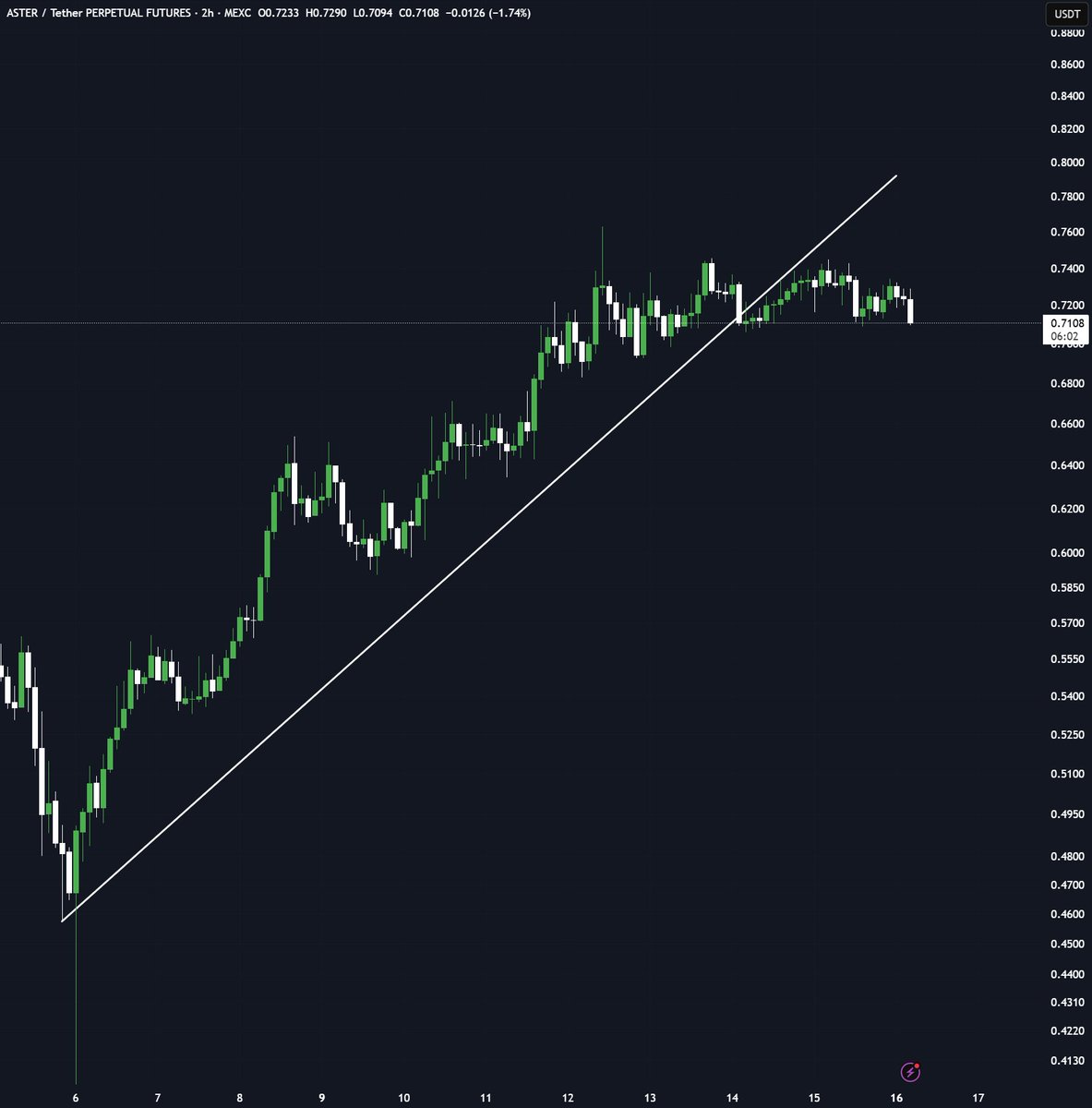Click date 7 on the time axis
Screen dimensions: 1092x1108
[158, 1098]
